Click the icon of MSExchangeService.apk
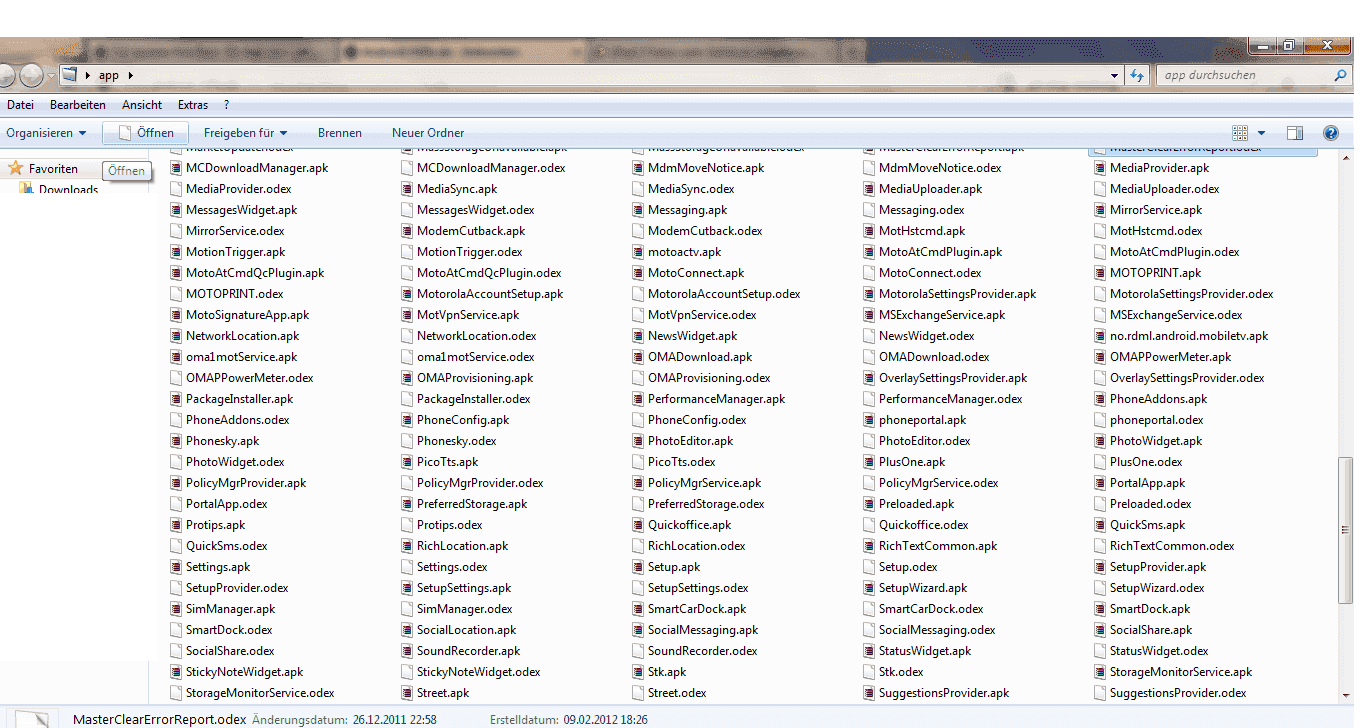The image size is (1366, 728). (x=869, y=315)
